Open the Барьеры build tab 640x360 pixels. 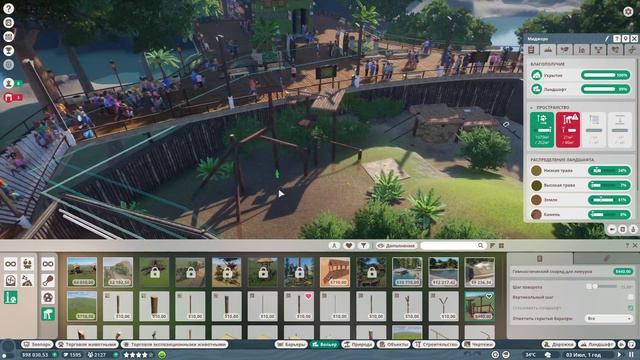point(291,344)
